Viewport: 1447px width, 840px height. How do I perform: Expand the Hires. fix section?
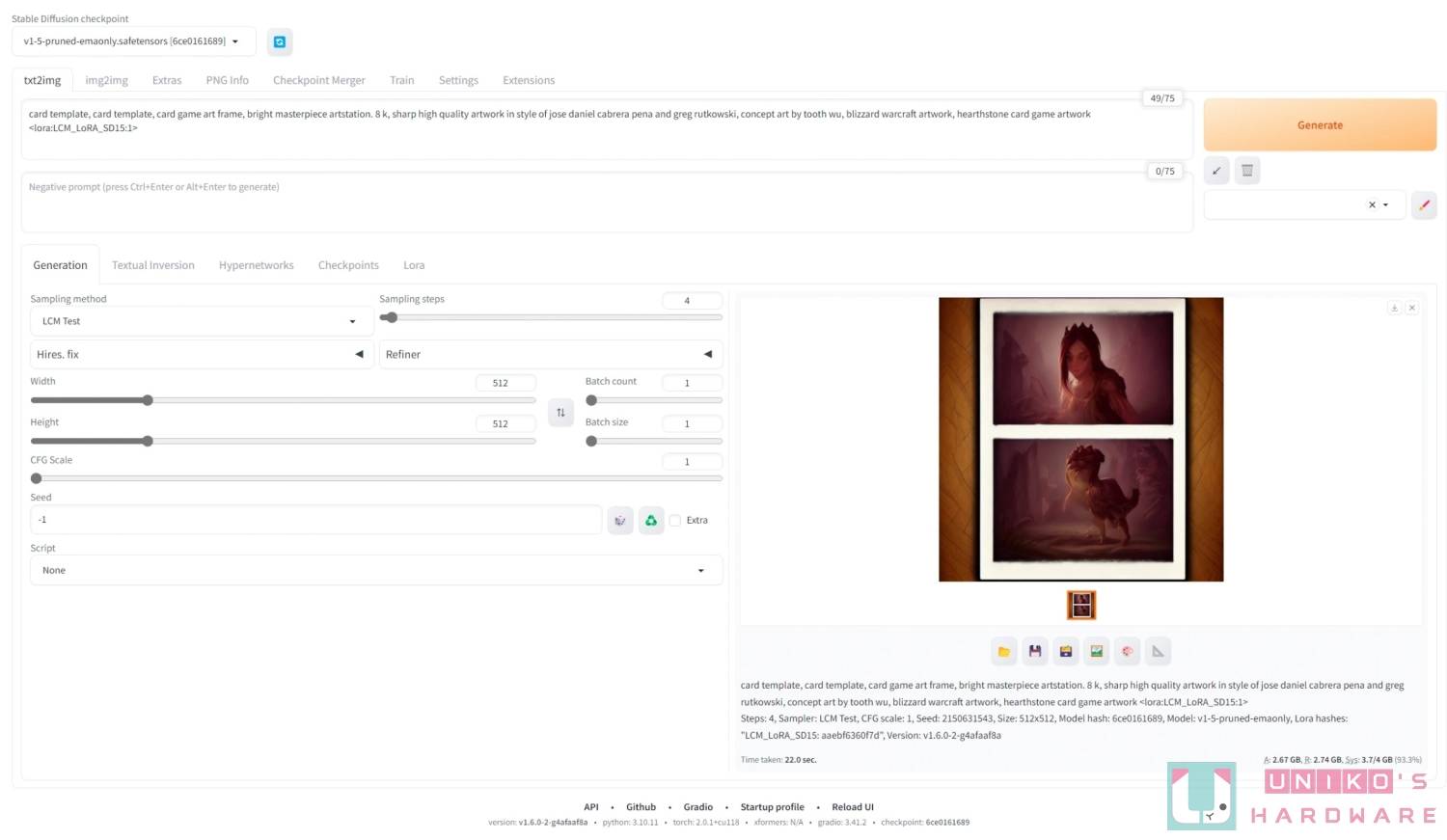tap(201, 355)
